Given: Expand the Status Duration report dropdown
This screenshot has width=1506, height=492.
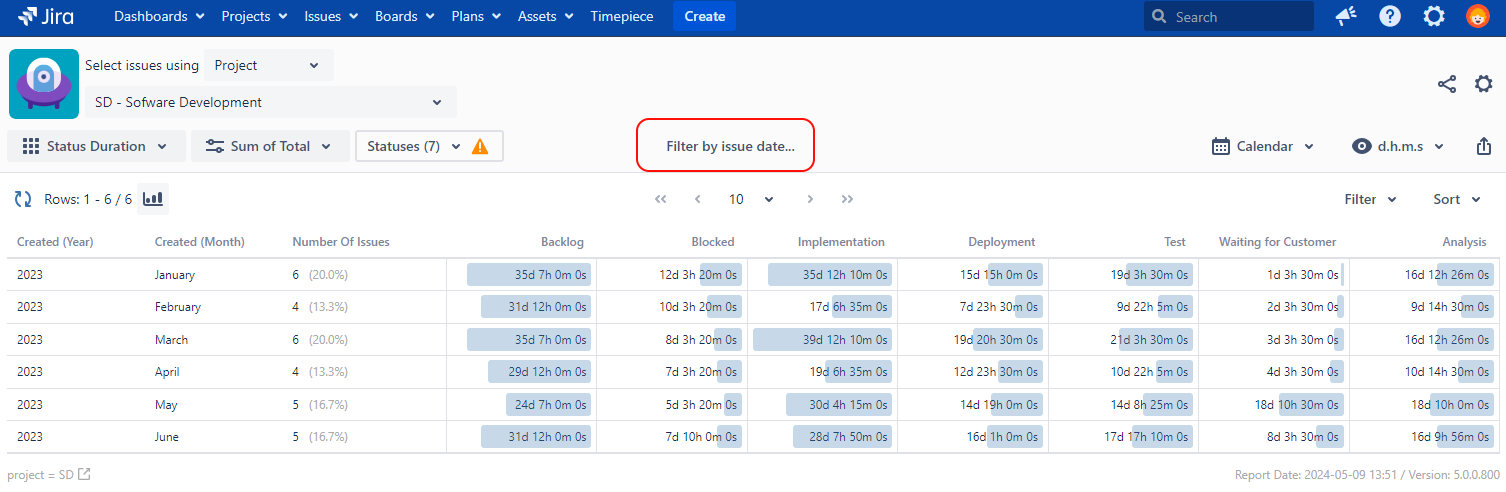Looking at the screenshot, I should click(97, 146).
